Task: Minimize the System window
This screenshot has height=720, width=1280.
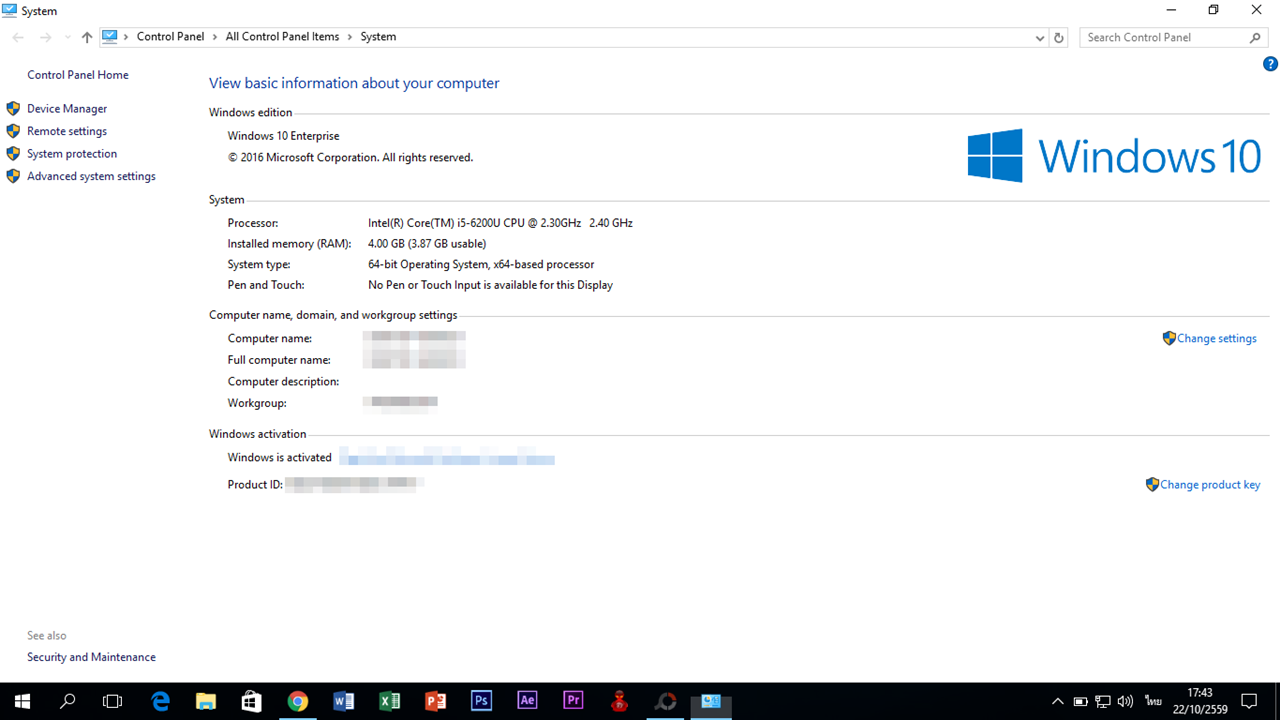Action: click(1171, 10)
